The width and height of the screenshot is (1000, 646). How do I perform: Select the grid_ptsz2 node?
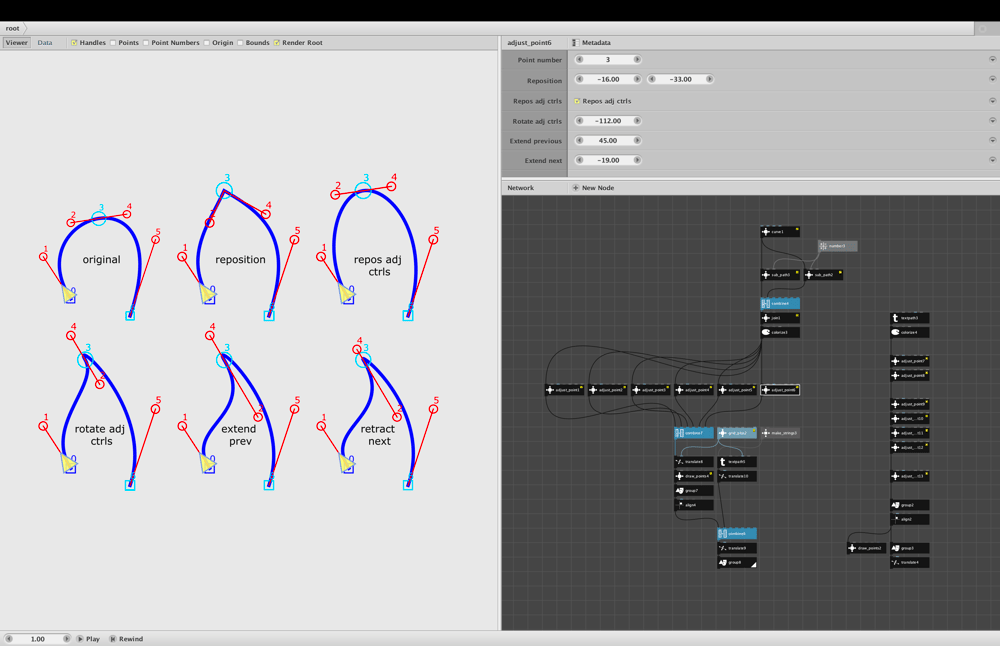[737, 433]
